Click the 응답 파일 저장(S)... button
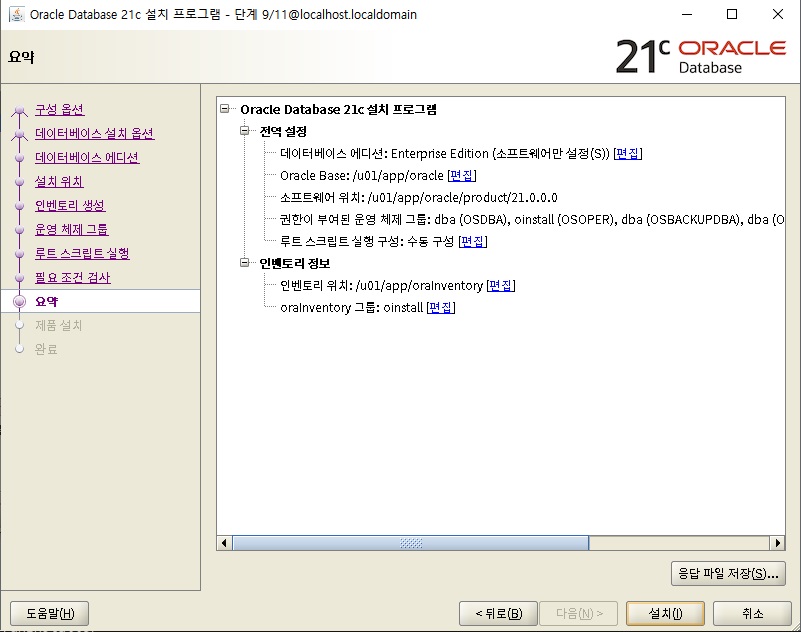This screenshot has height=632, width=801. [x=728, y=574]
